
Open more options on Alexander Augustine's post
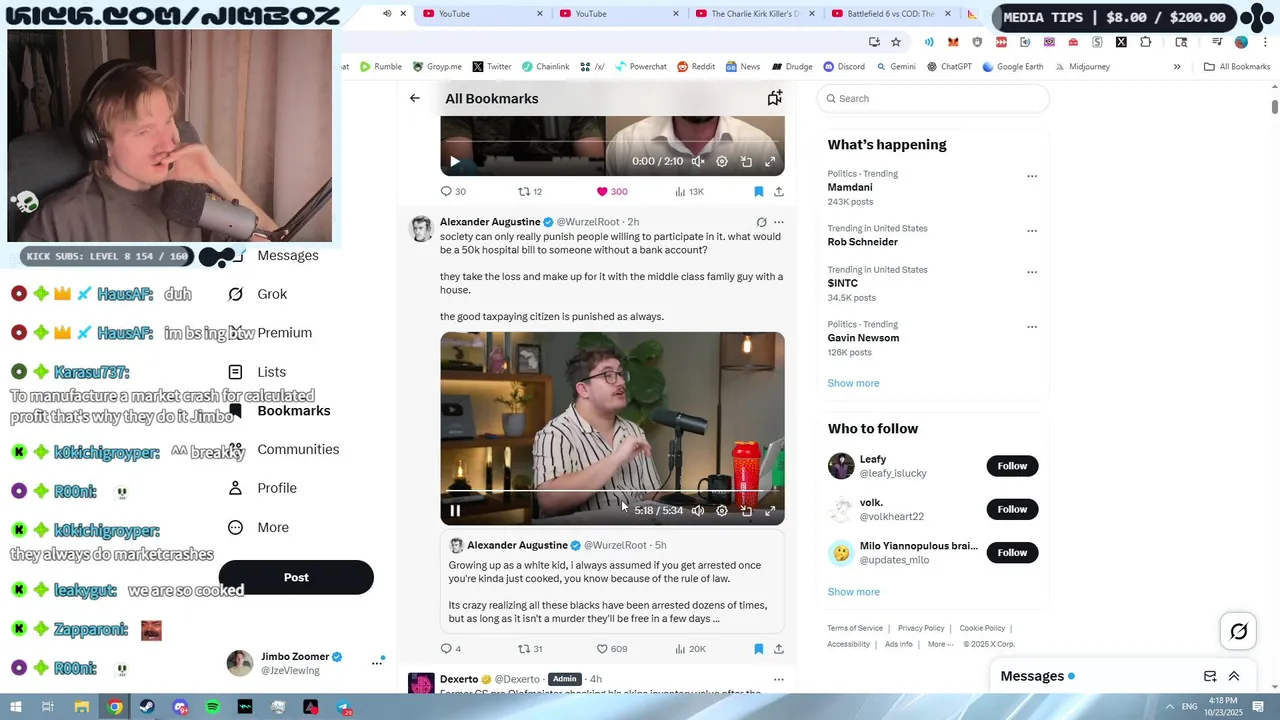(779, 222)
